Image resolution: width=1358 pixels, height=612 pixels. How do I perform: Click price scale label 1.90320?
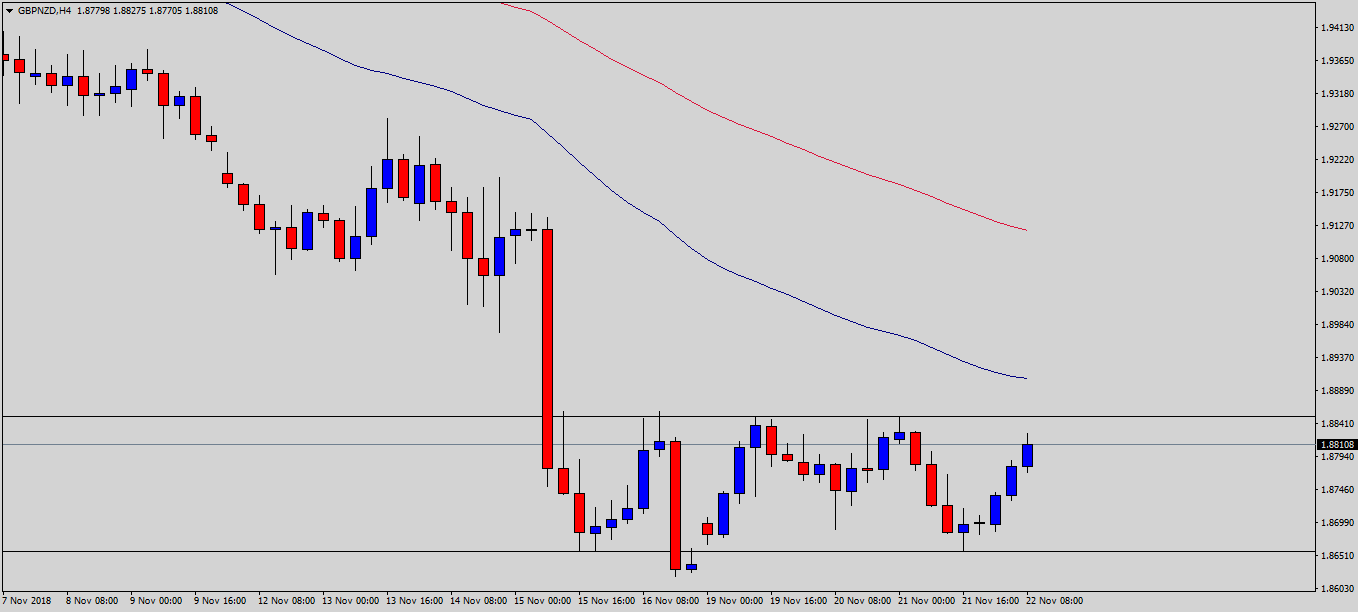click(x=1337, y=292)
